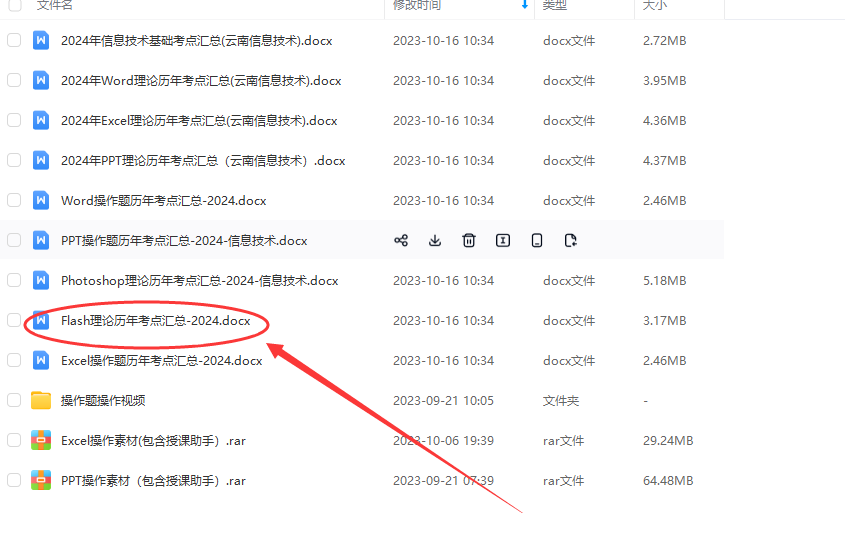Click 2.72MB size of 信息技术基础 file

(x=664, y=40)
